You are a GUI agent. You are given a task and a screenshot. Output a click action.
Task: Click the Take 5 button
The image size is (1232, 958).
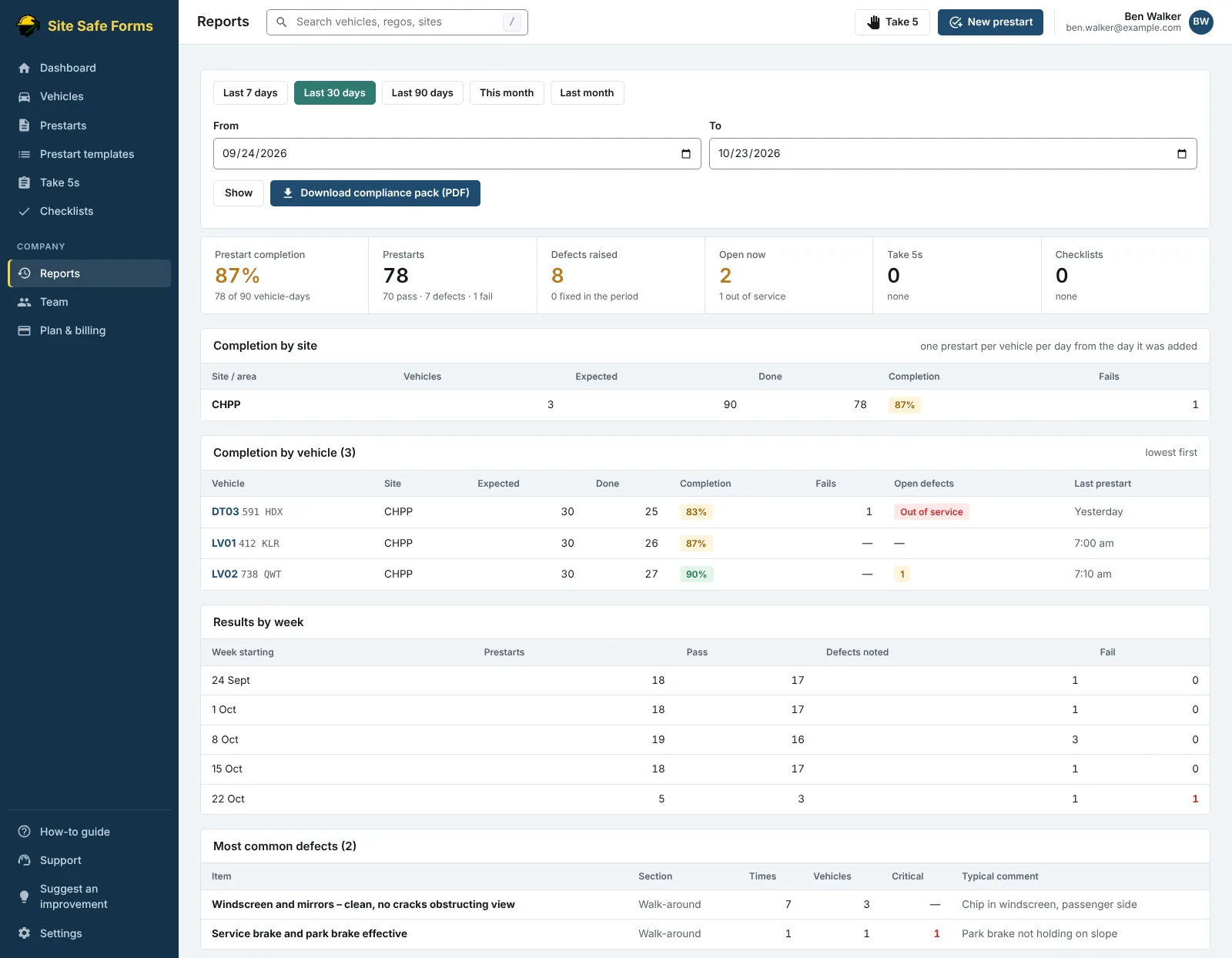tap(892, 22)
